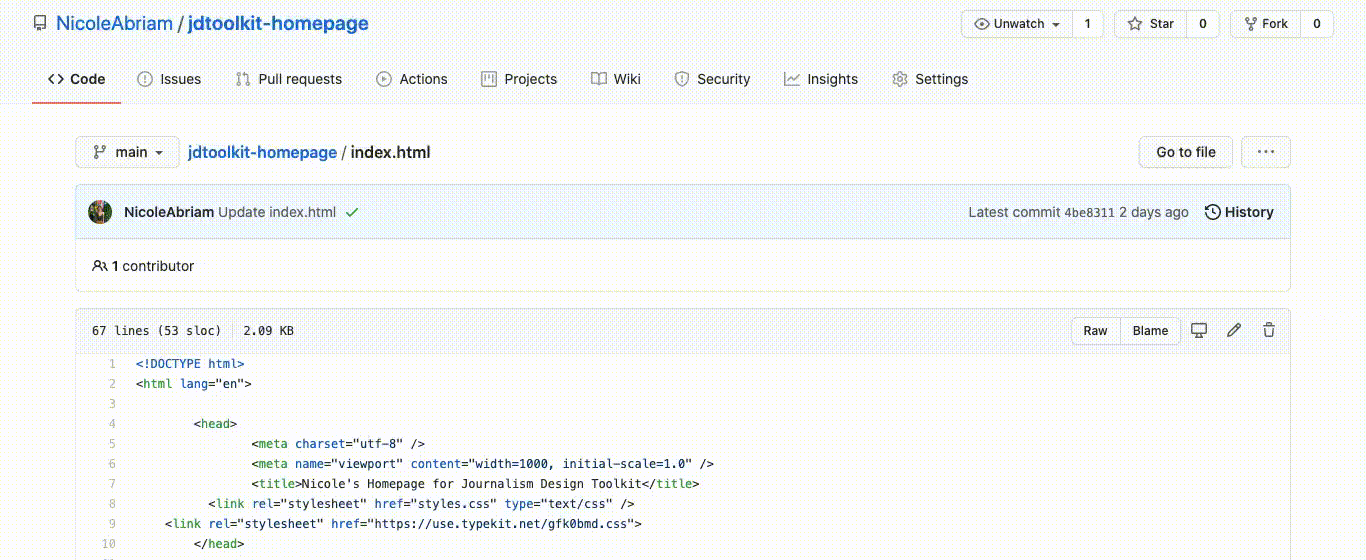Click the green commit status checkmark

(352, 212)
